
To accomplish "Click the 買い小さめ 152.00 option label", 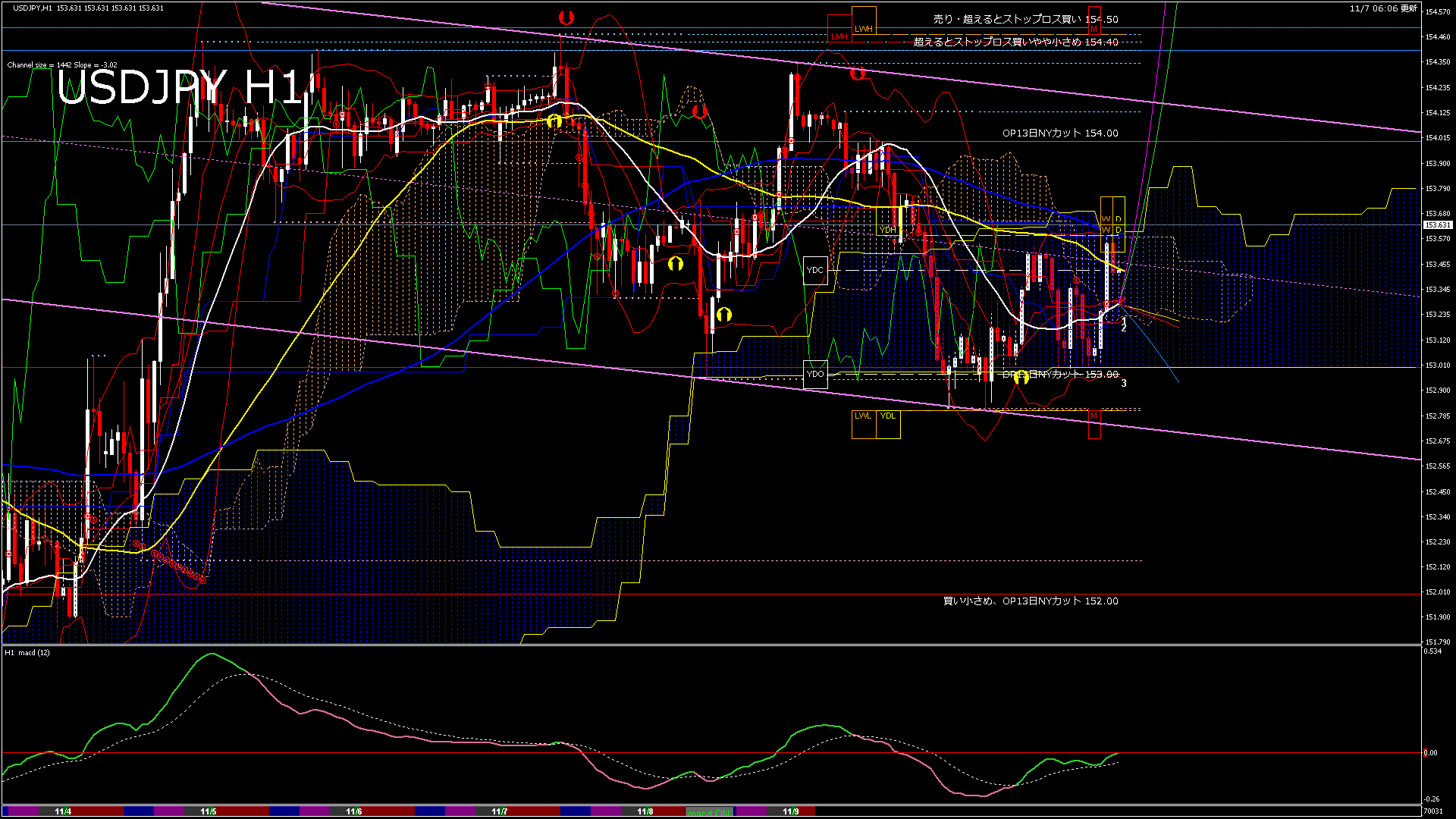I will 1030,601.
